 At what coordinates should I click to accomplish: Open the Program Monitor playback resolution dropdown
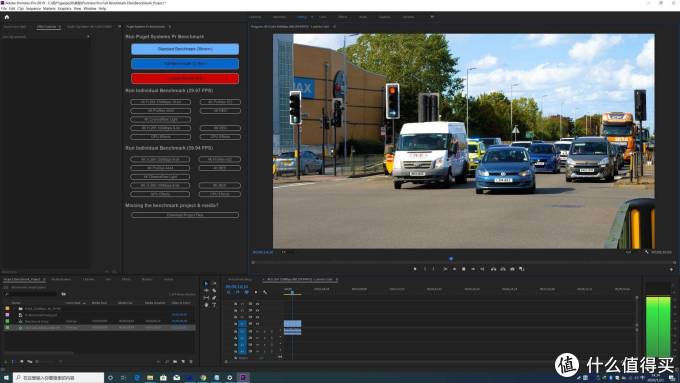(628, 252)
